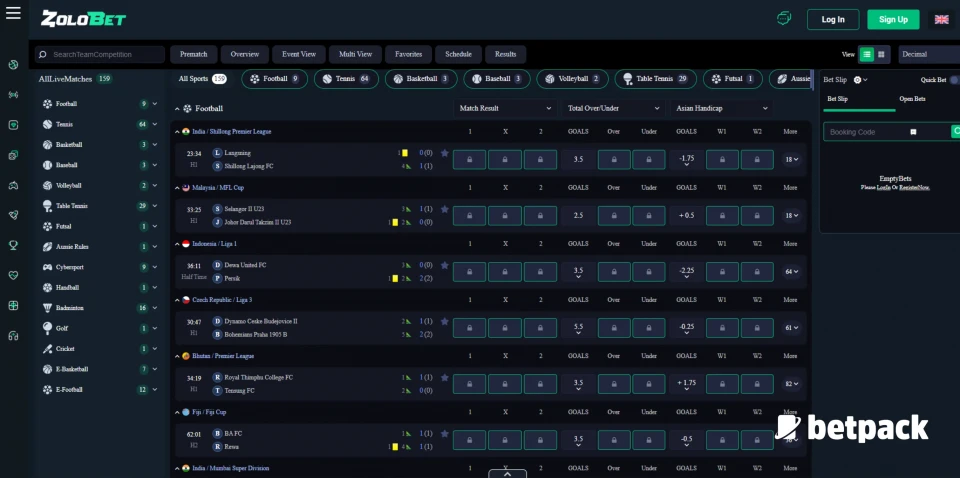960x478 pixels.
Task: Open the bet slip settings gear
Action: (x=859, y=80)
